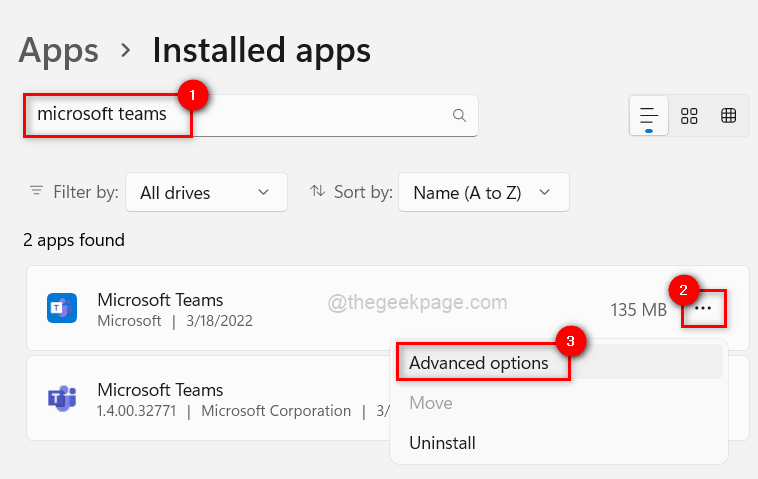Viewport: 758px width, 479px height.
Task: Select the Move menu entry
Action: 558,403
